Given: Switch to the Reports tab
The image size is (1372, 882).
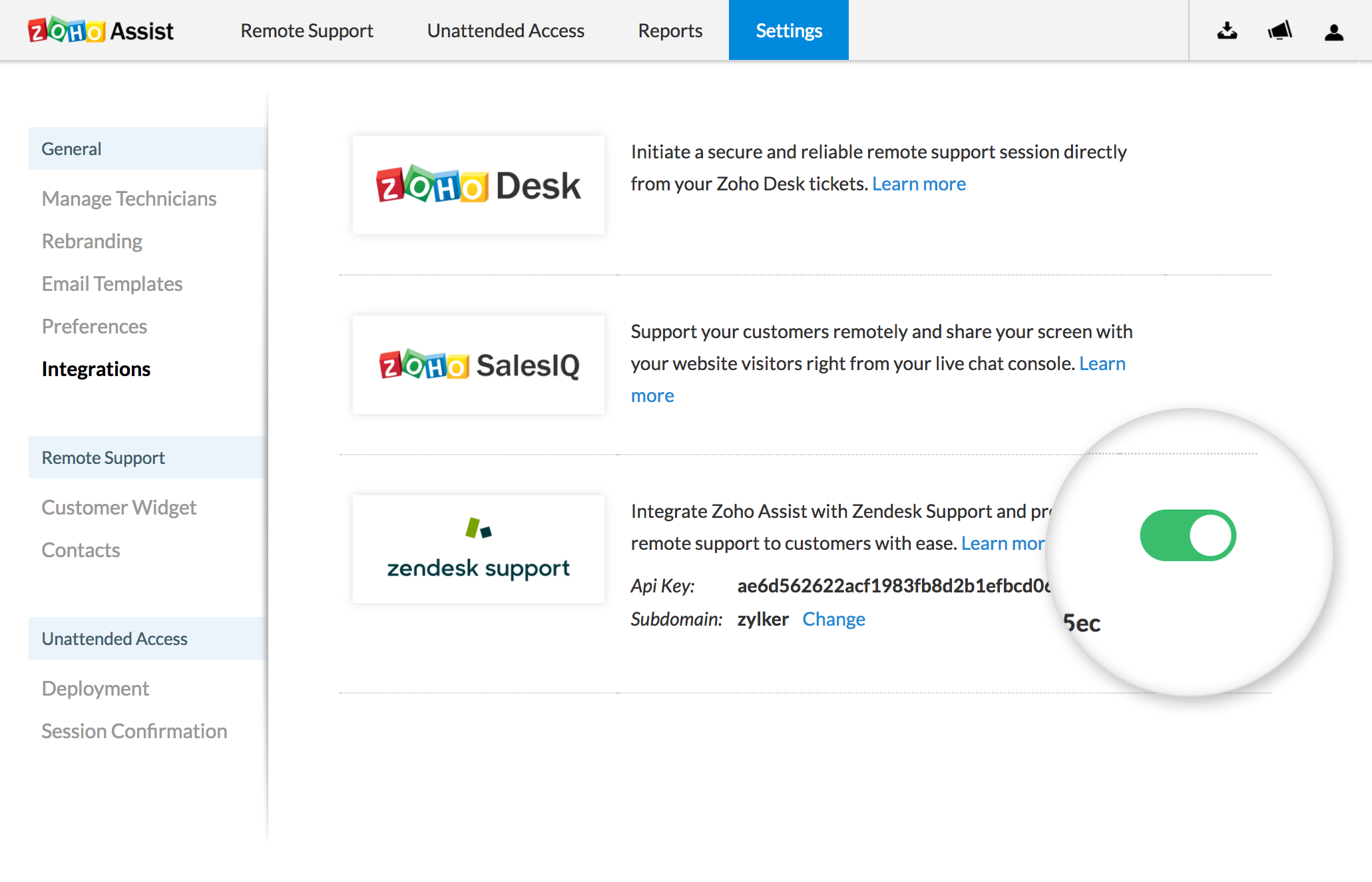Looking at the screenshot, I should pos(670,31).
